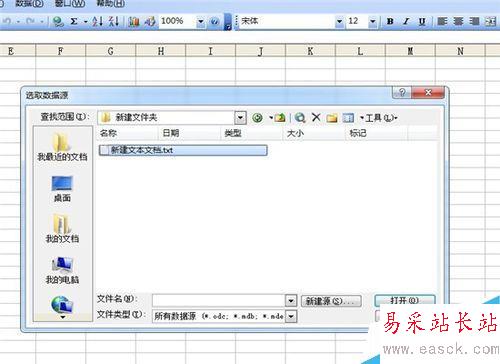Click the Redo arrow icon
Image resolution: width=500 pixels, height=364 pixels.
tap(30, 22)
